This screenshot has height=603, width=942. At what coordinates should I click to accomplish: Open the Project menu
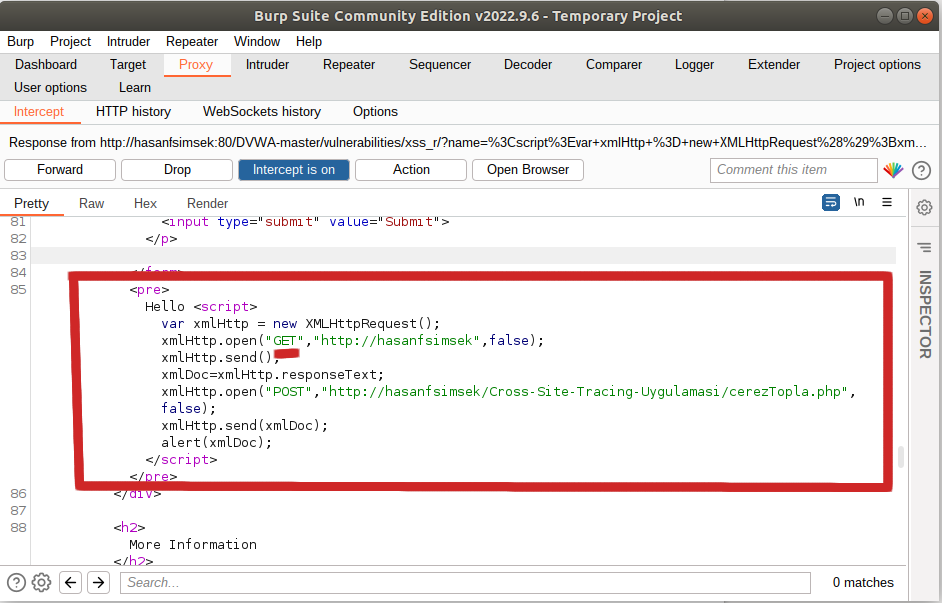(70, 41)
